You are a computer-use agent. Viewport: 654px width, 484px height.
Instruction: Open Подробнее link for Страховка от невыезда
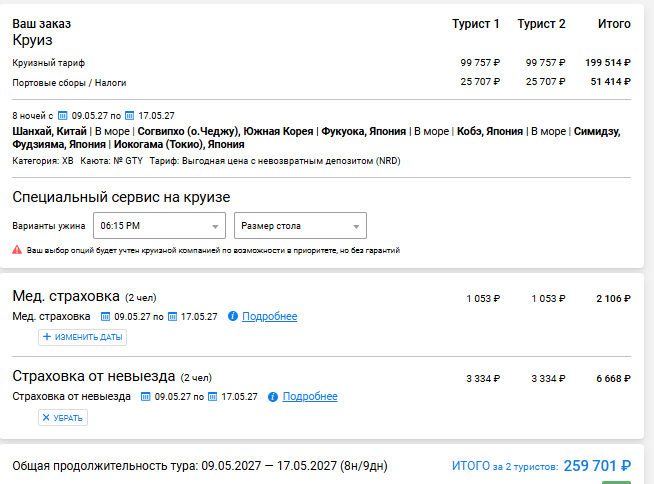[310, 396]
